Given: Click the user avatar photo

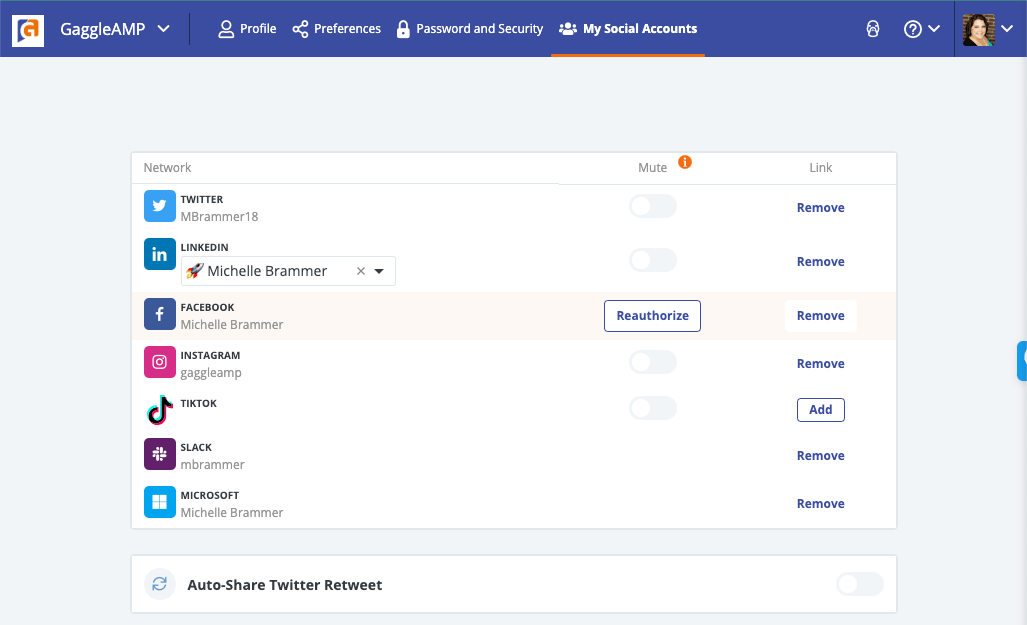Looking at the screenshot, I should point(979,29).
